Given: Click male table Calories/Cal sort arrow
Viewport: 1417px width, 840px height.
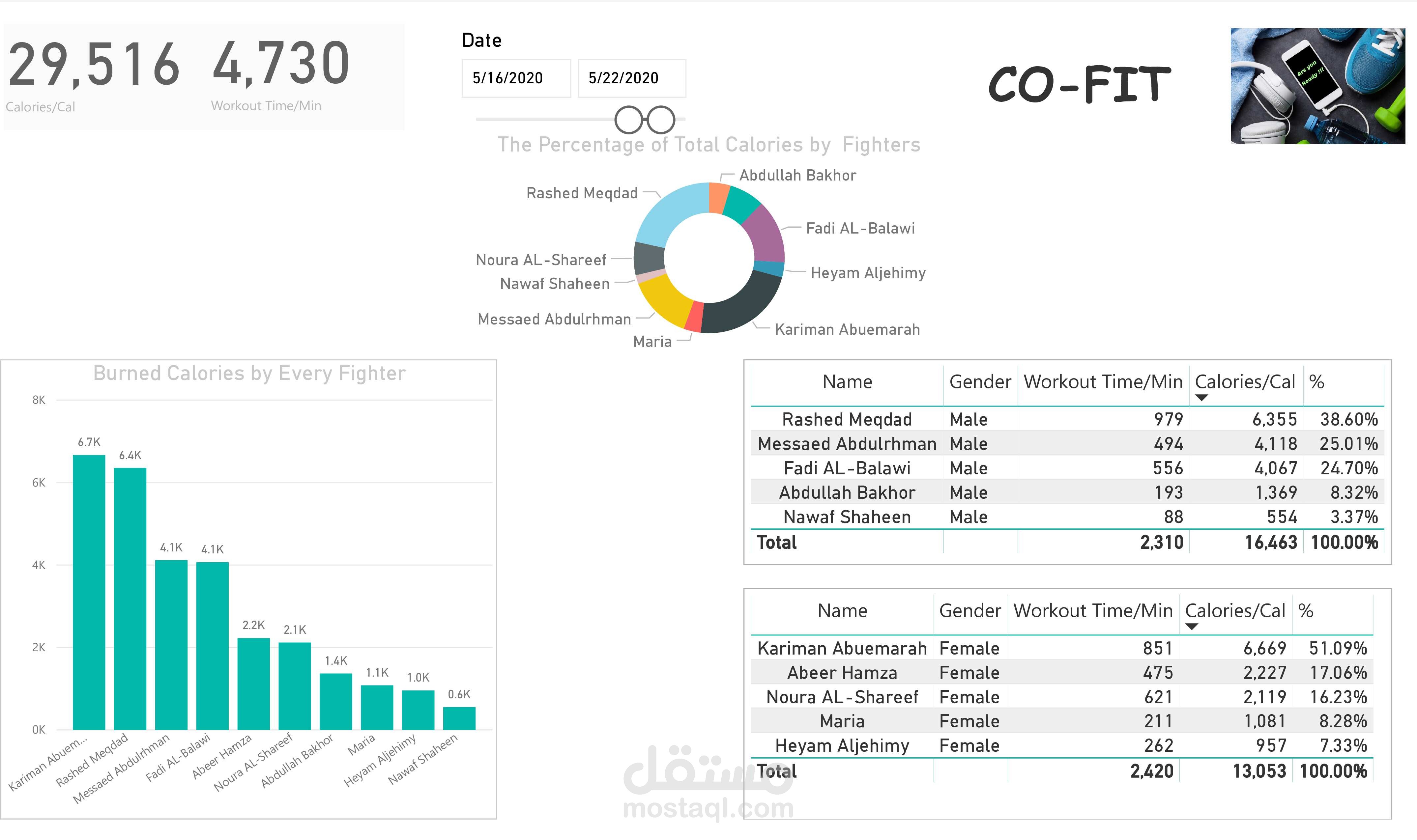Looking at the screenshot, I should (x=1201, y=398).
